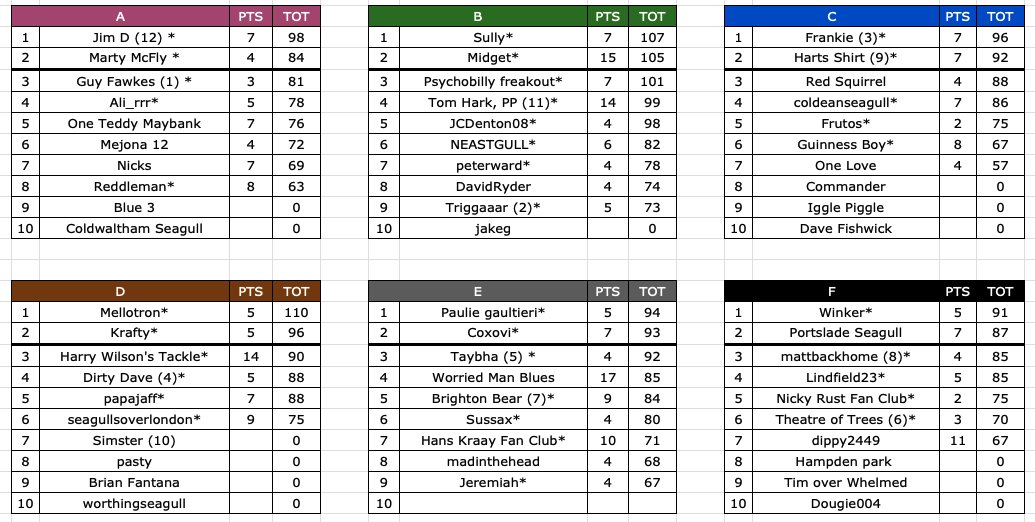Select the cell containing Jim D (12)

[135, 37]
